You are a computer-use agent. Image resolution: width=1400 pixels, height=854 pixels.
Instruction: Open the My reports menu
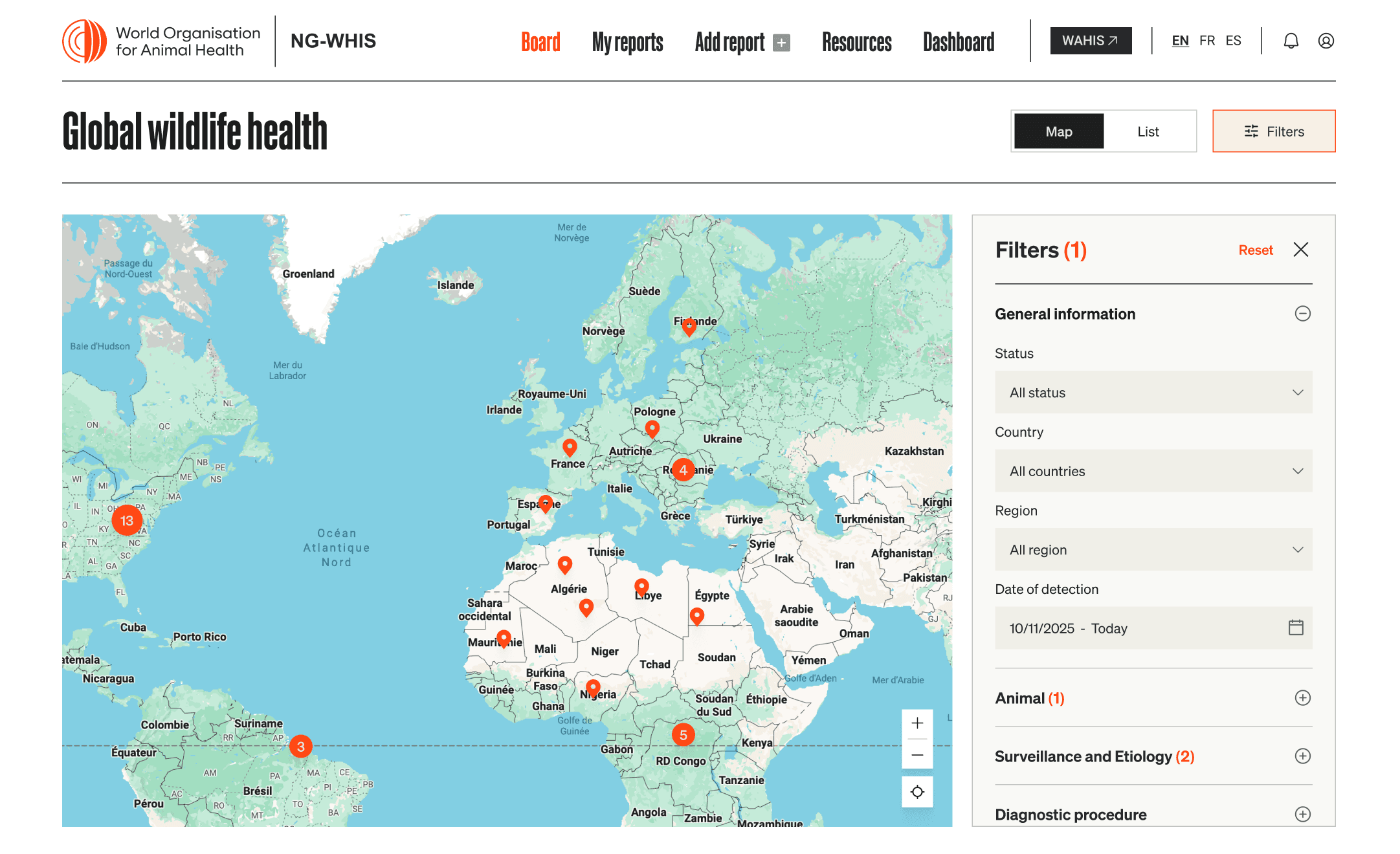627,42
